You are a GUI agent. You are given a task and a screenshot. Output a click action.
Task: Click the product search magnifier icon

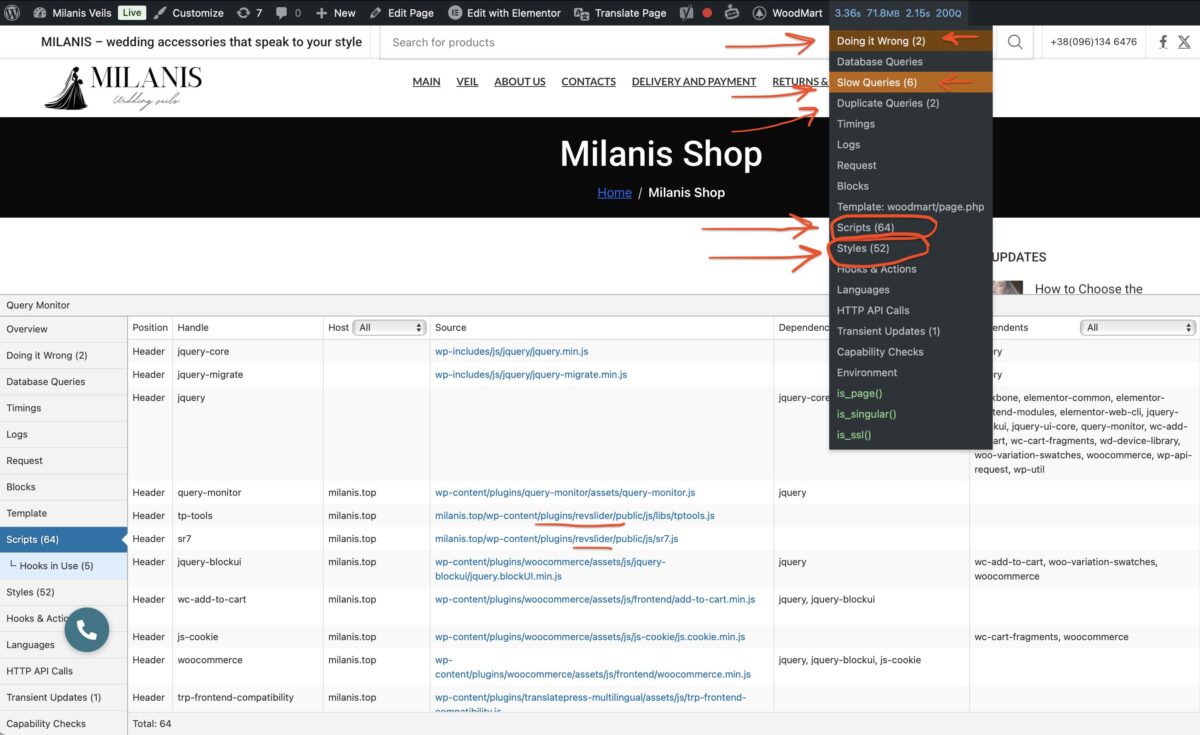[1015, 42]
